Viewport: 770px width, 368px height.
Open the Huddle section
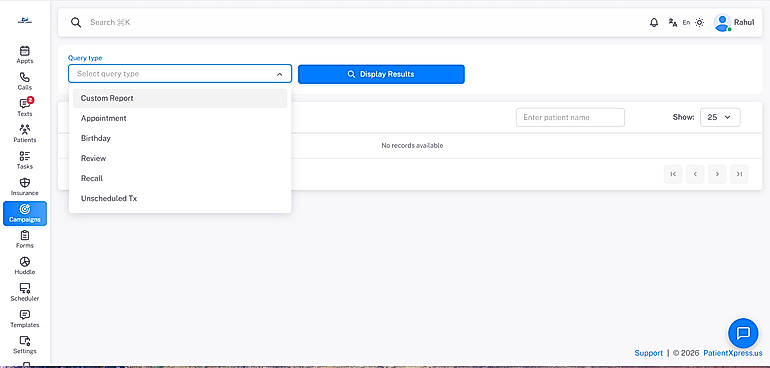(25, 265)
